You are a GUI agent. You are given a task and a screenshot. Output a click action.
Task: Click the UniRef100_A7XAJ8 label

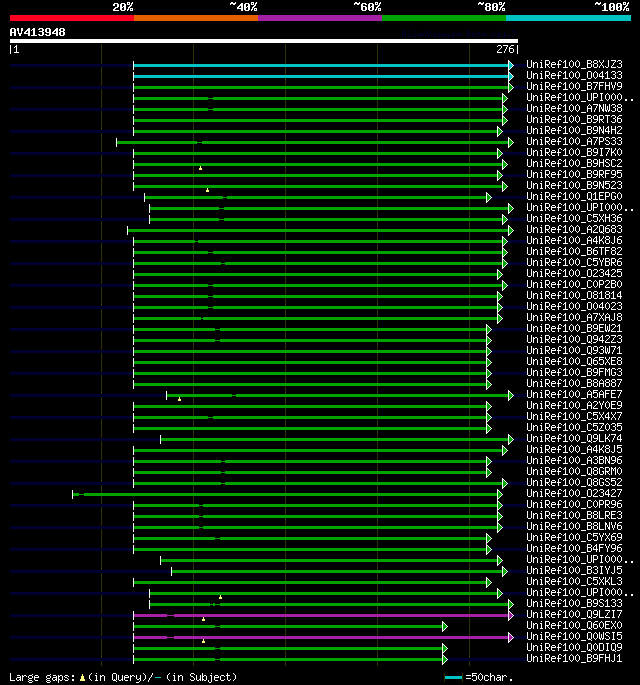point(574,317)
